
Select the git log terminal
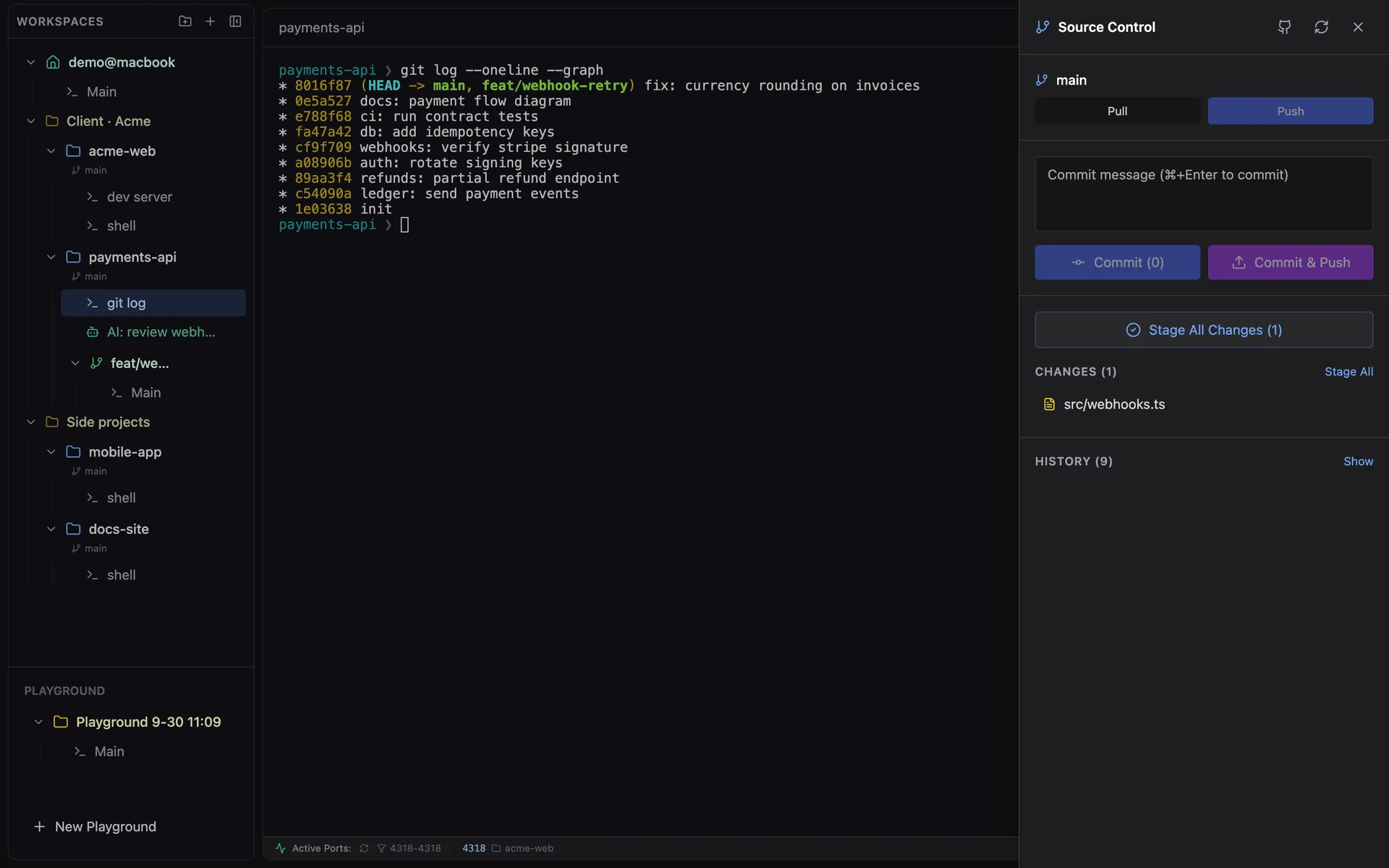click(153, 303)
